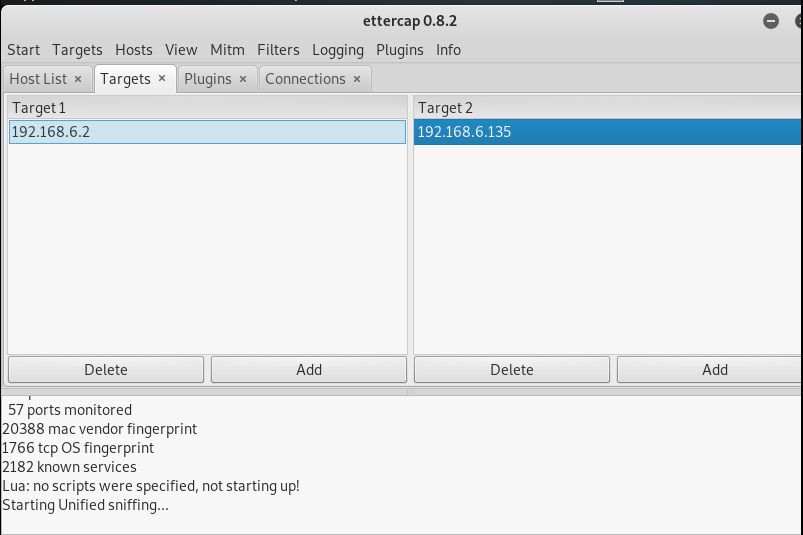Switch to the Connections tab

pos(305,79)
